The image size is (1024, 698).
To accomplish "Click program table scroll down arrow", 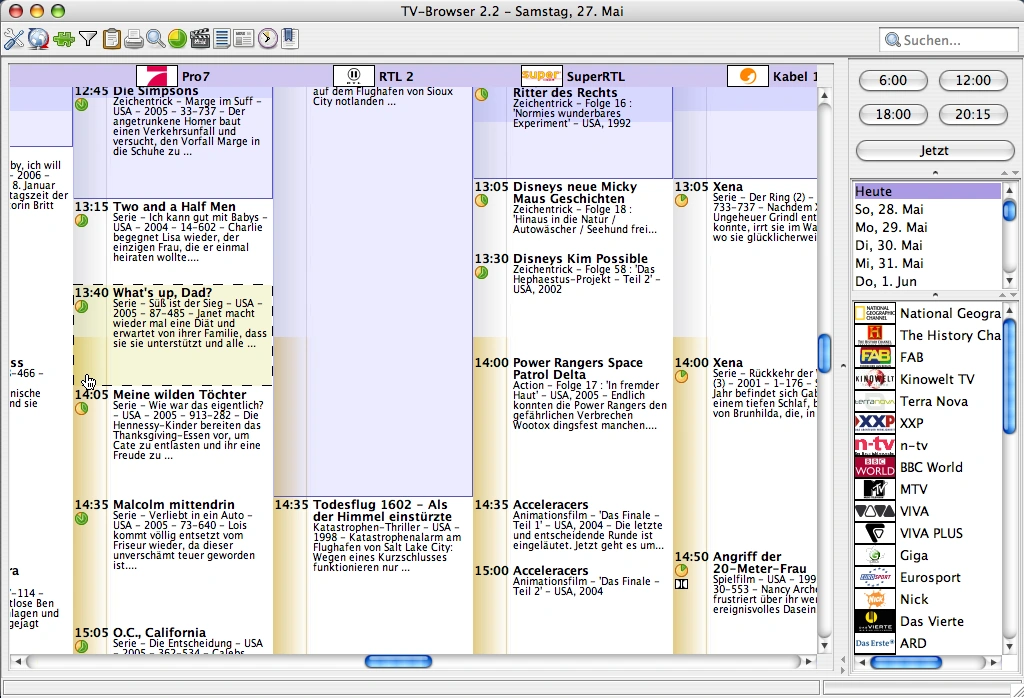I will point(824,646).
